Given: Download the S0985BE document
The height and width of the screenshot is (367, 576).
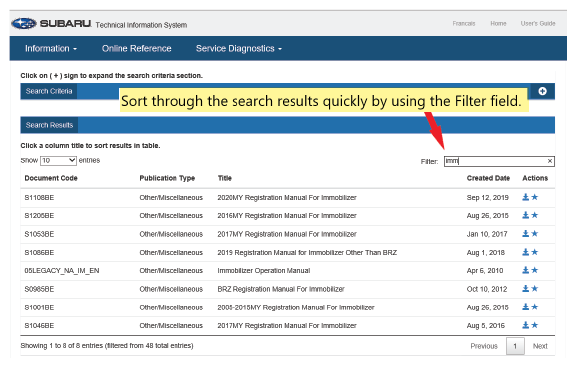Looking at the screenshot, I should [526, 289].
